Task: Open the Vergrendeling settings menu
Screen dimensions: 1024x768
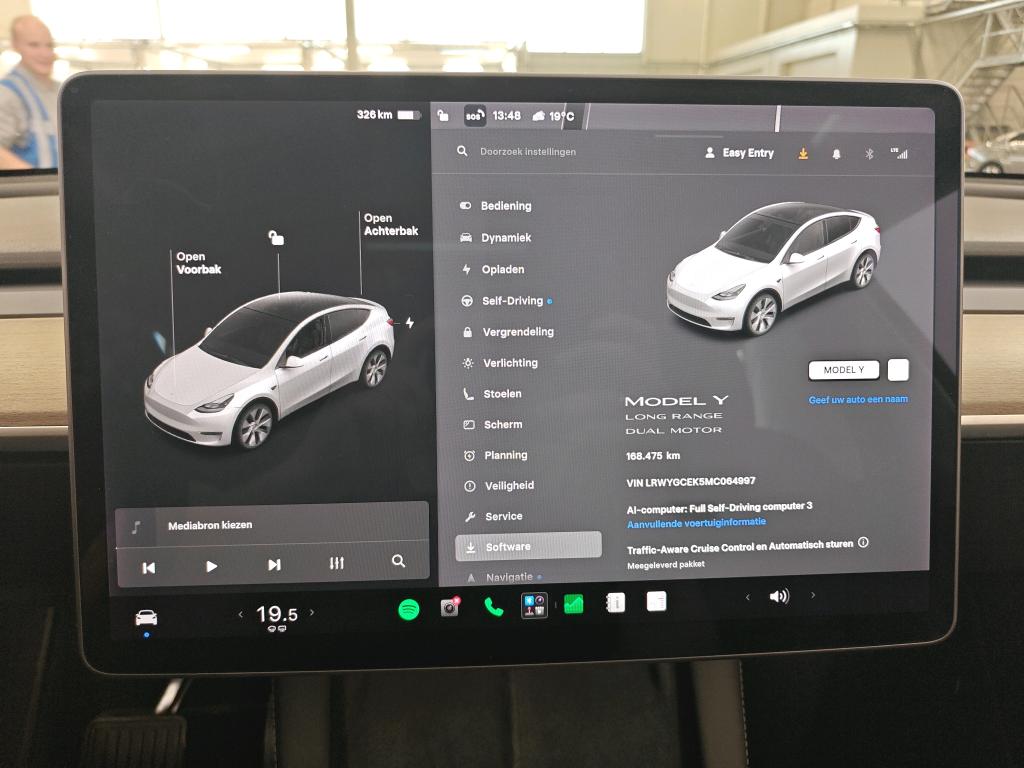Action: [519, 332]
